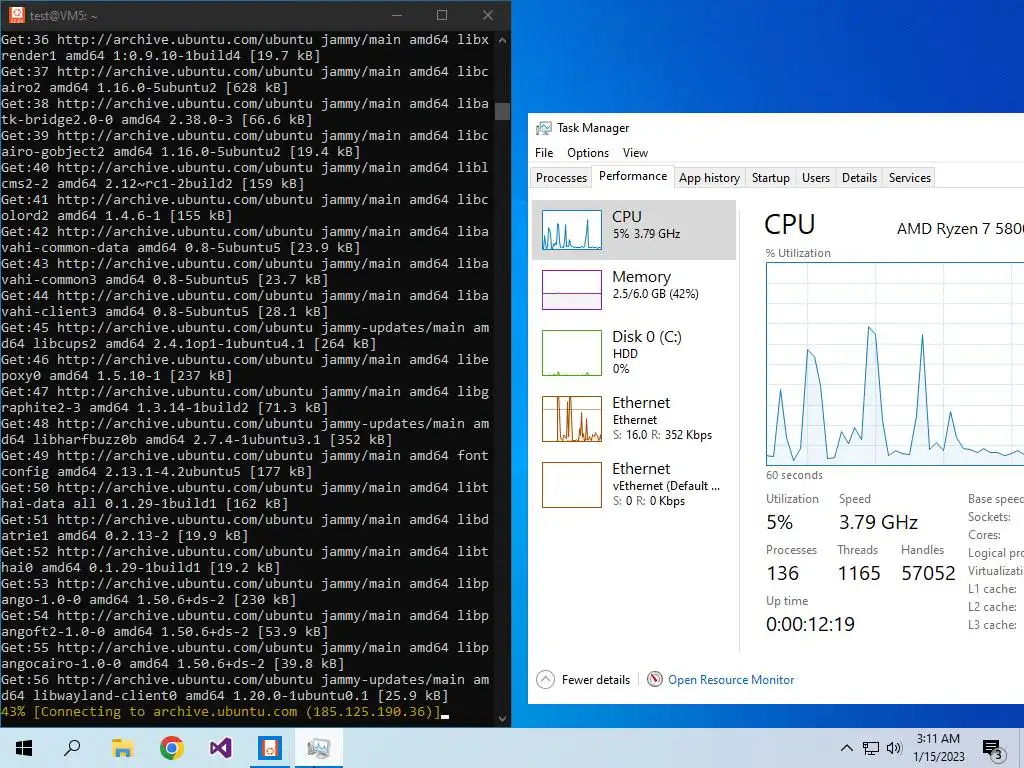Close the test@VM5 terminal window
Screen dimensions: 1024x768
pyautogui.click(x=487, y=15)
